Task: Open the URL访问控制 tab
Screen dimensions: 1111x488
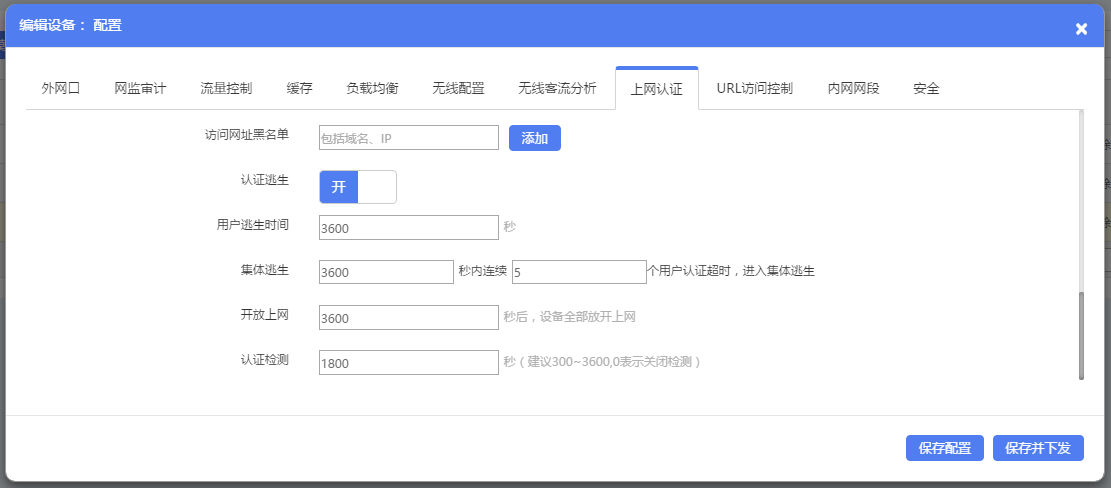Action: pyautogui.click(x=754, y=88)
